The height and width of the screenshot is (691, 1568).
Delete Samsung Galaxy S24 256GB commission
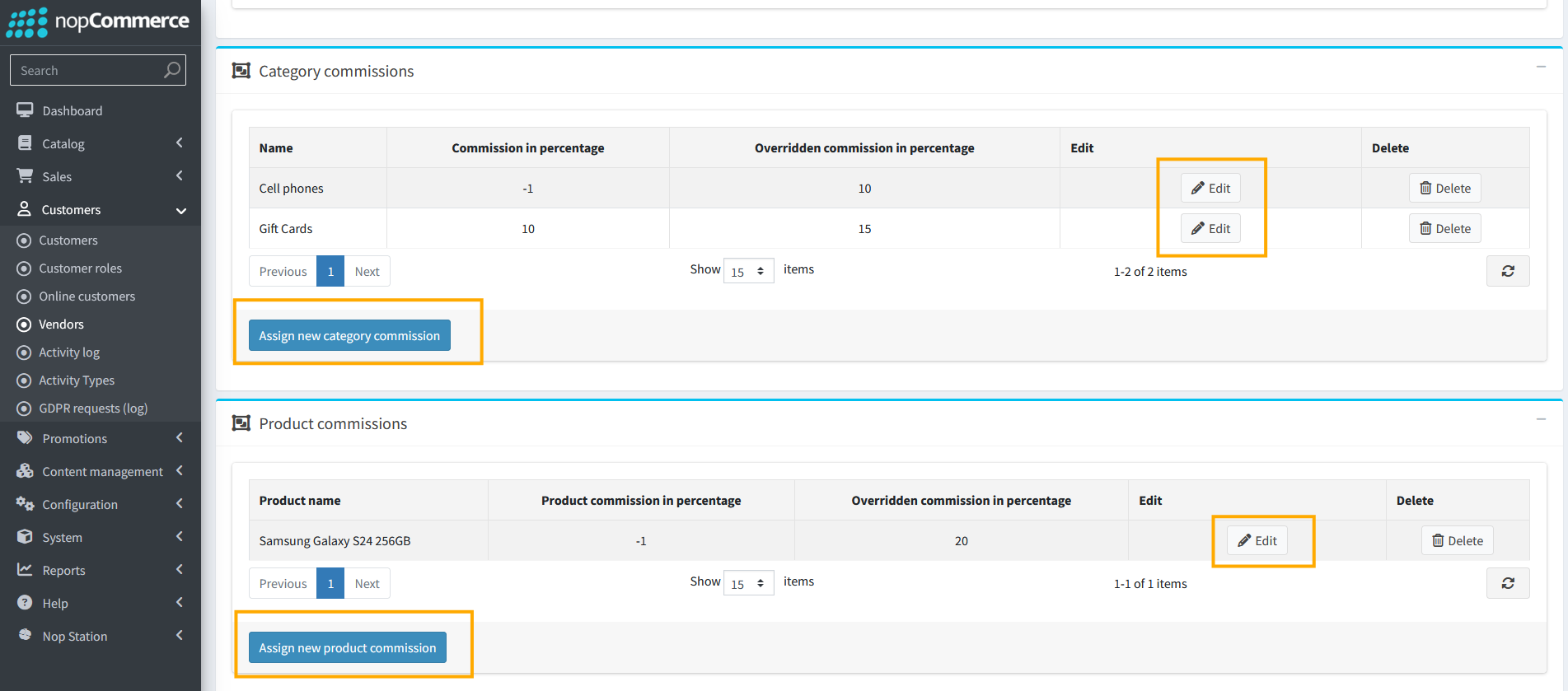(1458, 541)
